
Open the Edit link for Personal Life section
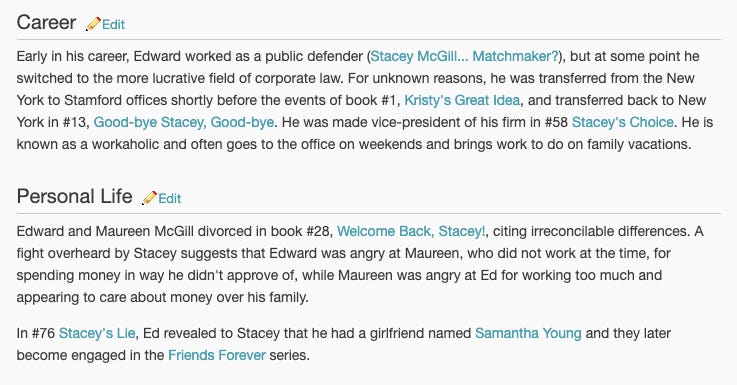coord(170,199)
